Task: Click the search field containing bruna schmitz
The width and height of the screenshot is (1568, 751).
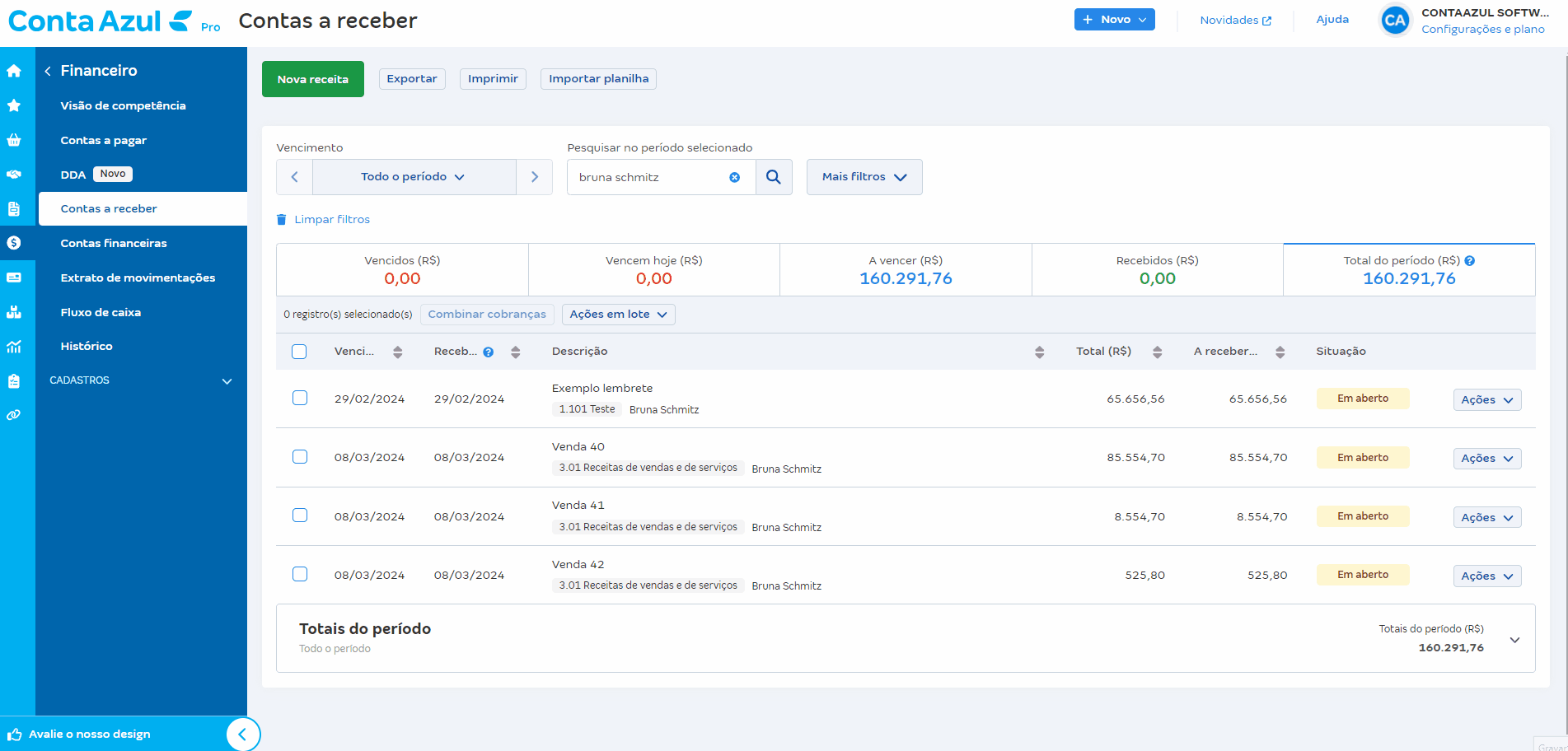Action: (x=647, y=177)
